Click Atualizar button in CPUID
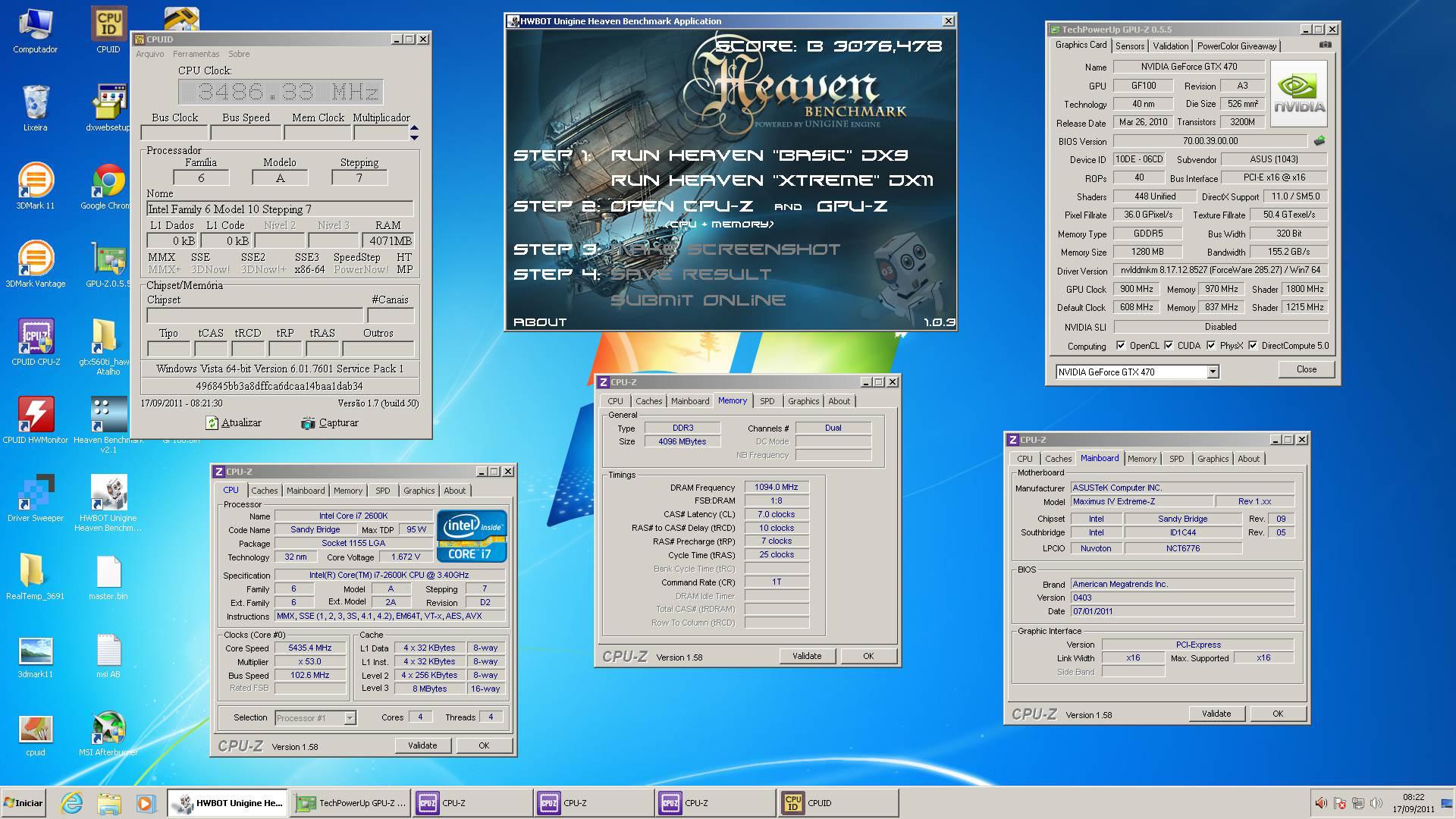Viewport: 1456px width, 819px height. (234, 422)
